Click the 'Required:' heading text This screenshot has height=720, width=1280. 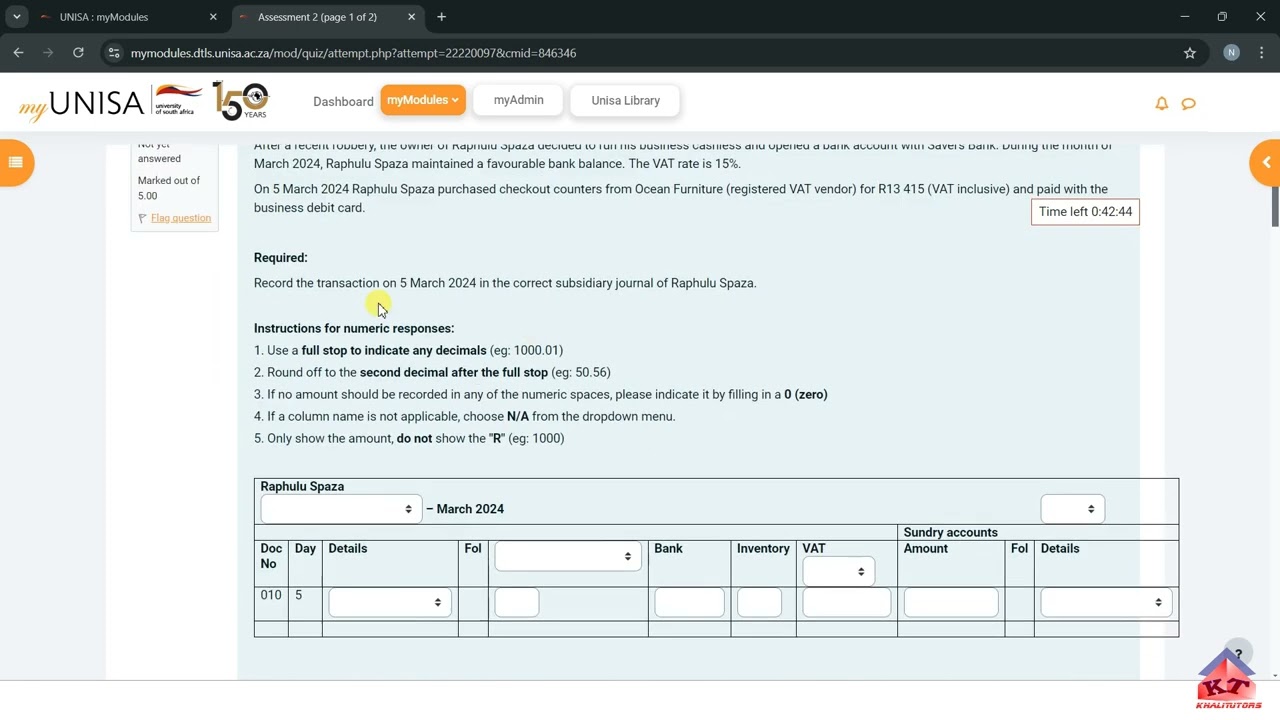pos(280,258)
